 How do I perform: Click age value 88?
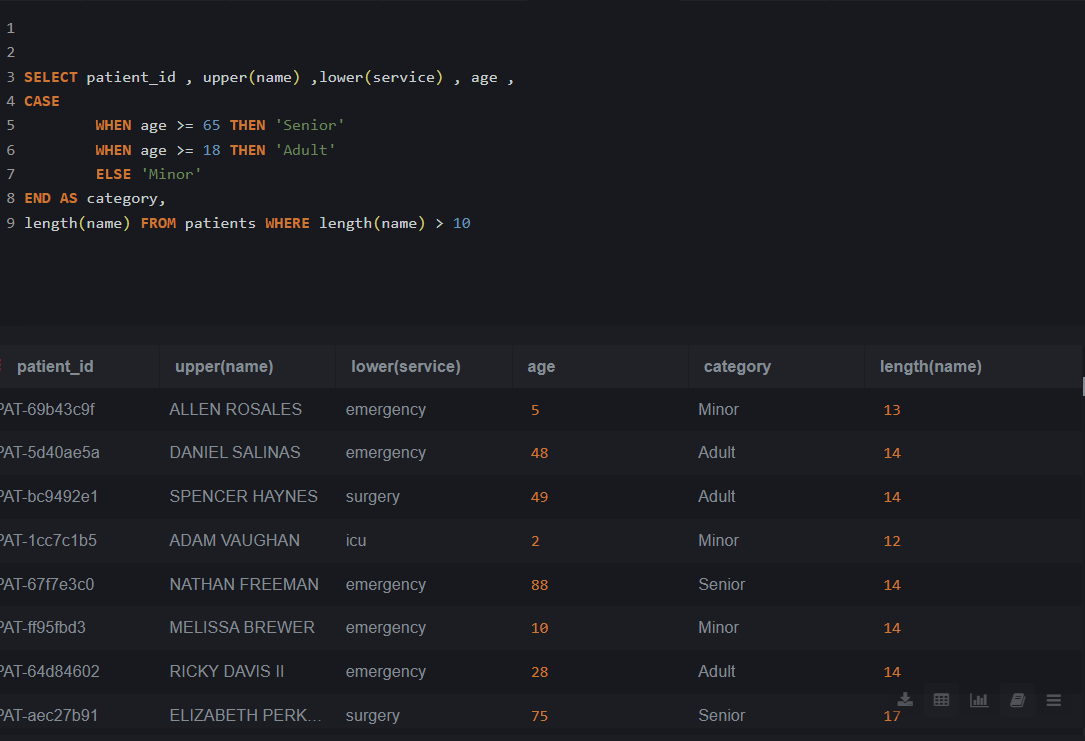click(x=539, y=585)
